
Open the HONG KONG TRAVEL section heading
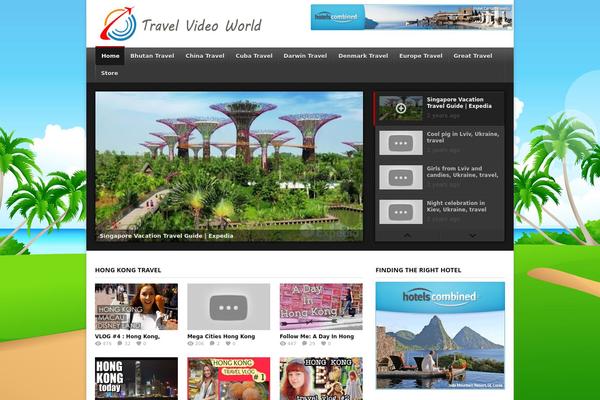click(128, 270)
